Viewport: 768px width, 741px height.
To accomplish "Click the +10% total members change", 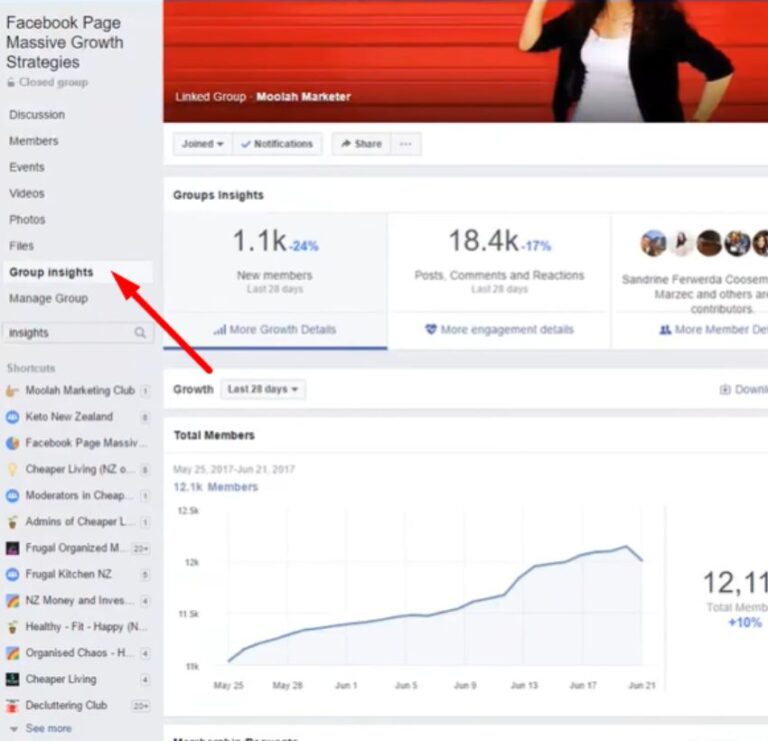I will point(744,622).
